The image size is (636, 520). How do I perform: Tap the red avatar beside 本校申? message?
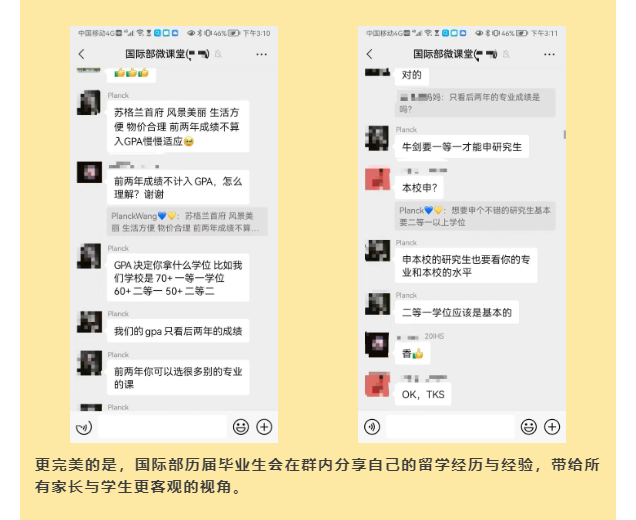pos(377,178)
